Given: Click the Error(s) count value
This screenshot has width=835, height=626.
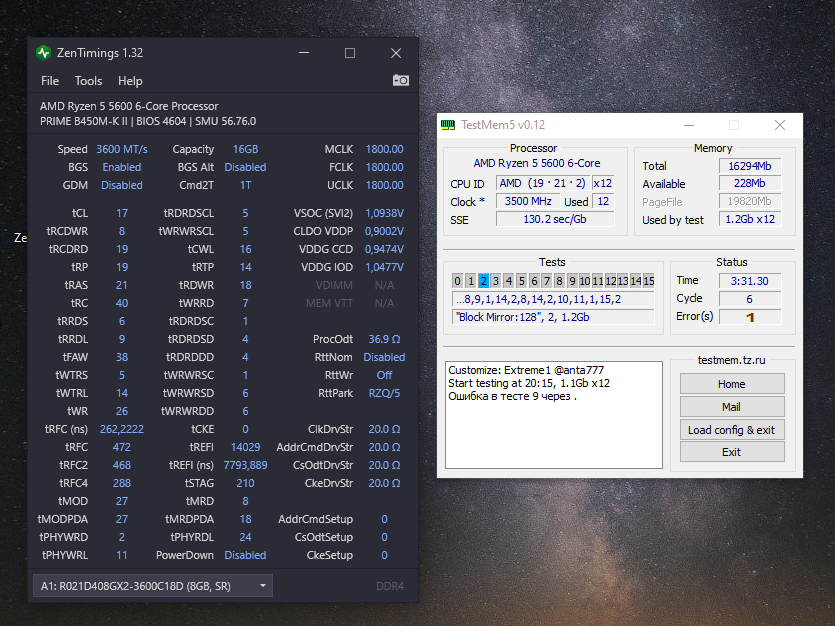Looking at the screenshot, I should tap(750, 317).
